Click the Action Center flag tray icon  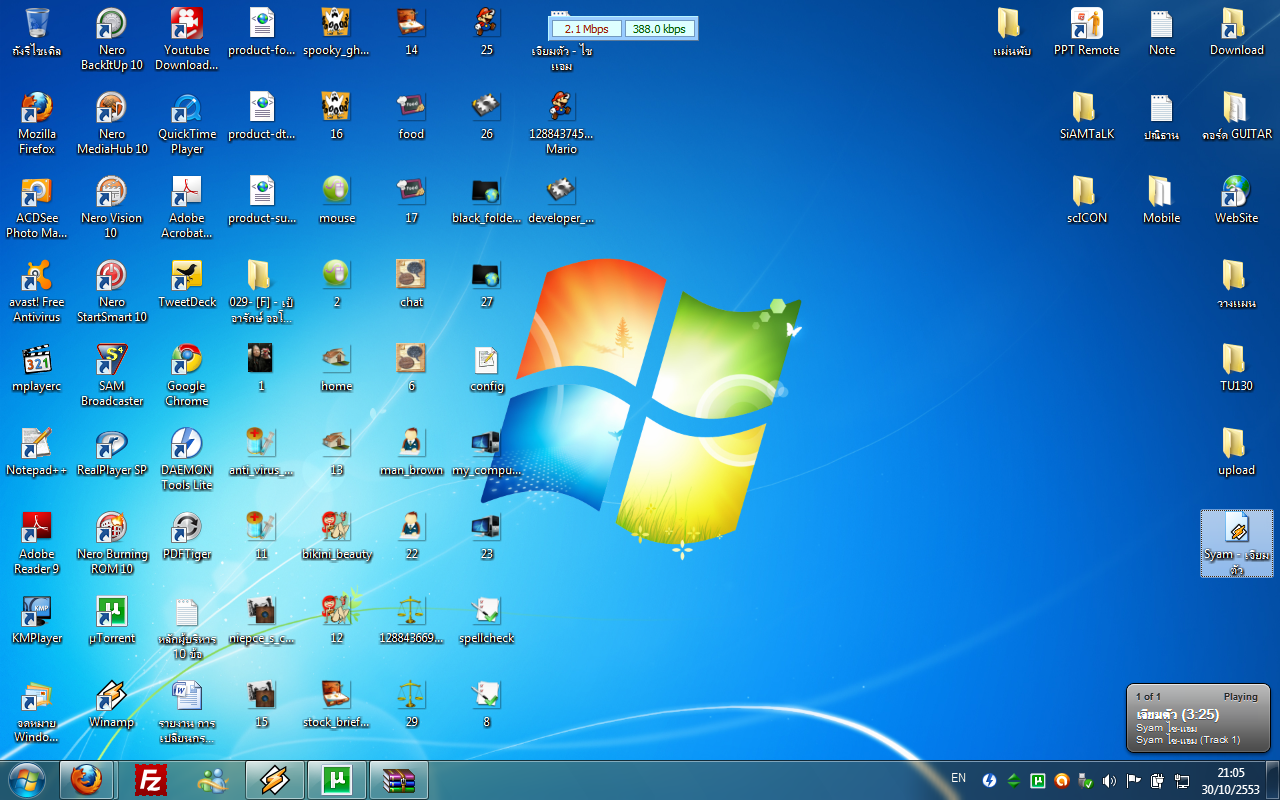(x=1133, y=780)
